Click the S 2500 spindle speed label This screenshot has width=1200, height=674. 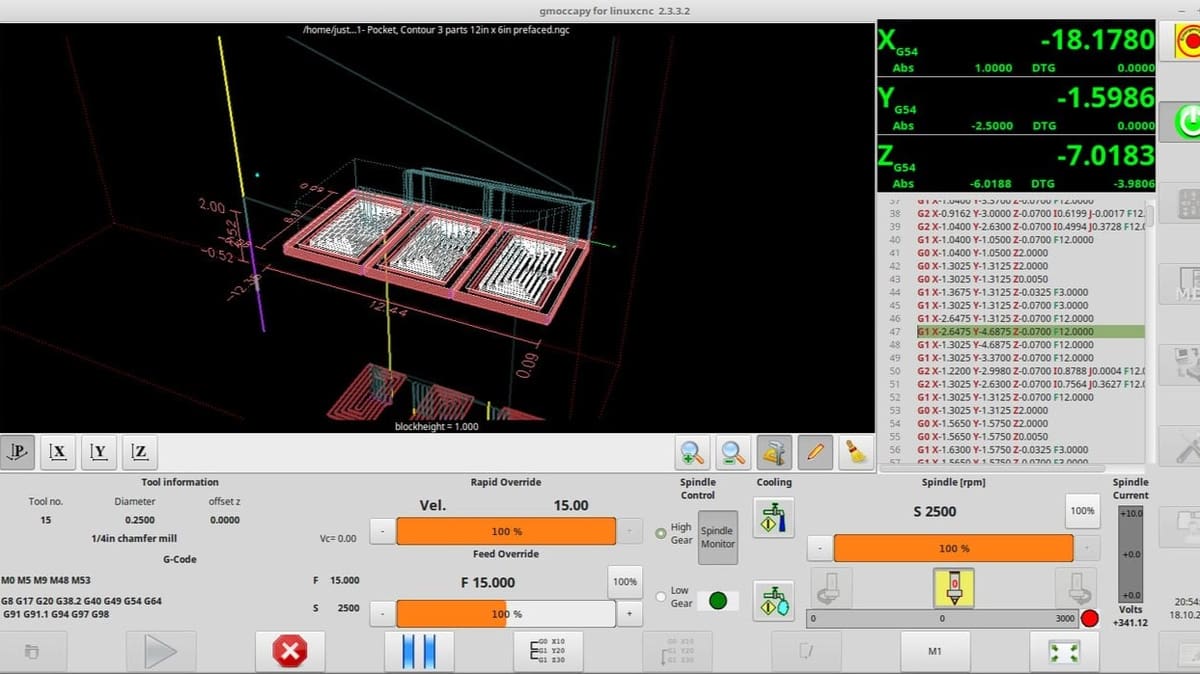(935, 511)
